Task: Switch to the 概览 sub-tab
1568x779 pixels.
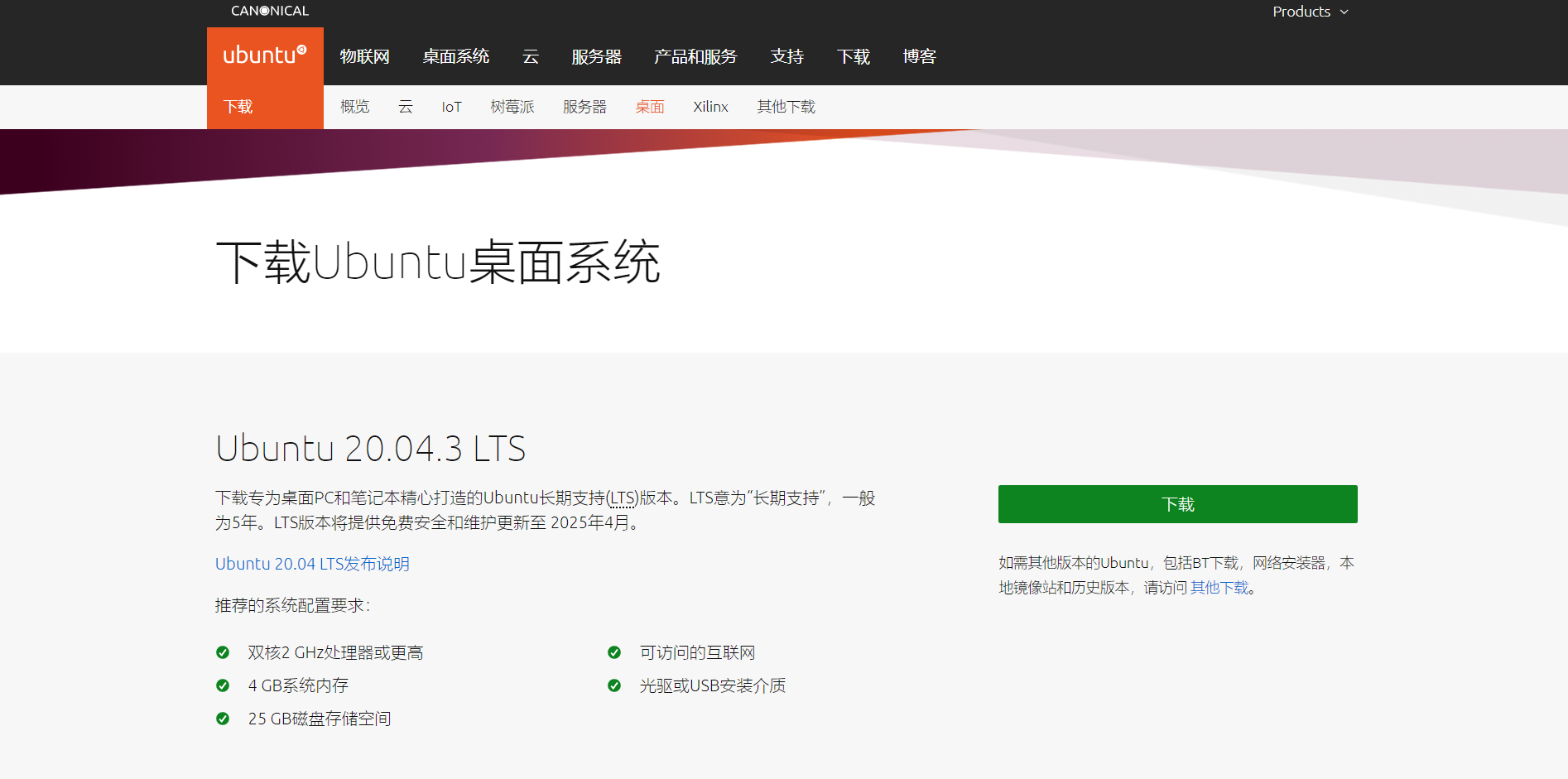Action: coord(355,107)
